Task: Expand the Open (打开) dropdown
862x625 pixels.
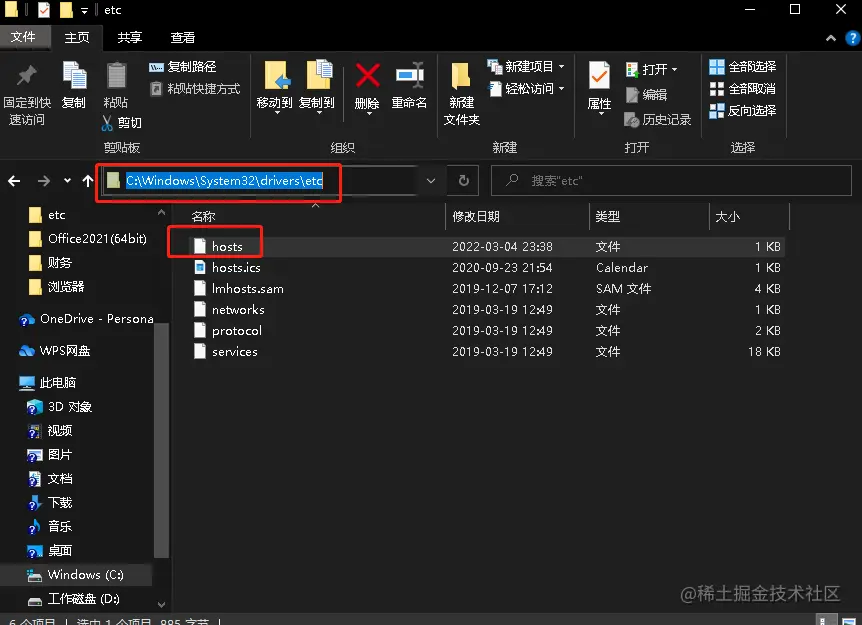Action: pos(675,69)
